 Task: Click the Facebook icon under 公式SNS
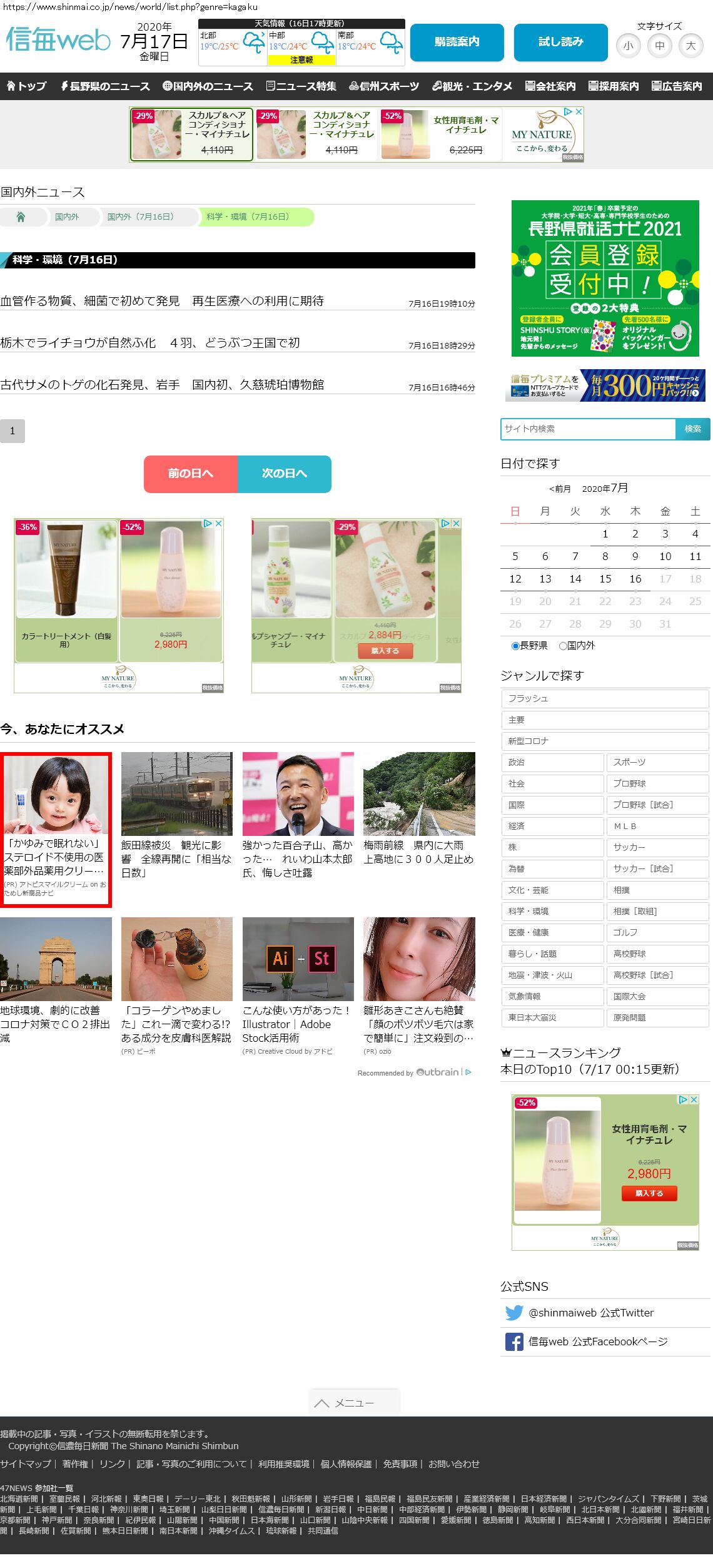pyautogui.click(x=514, y=1341)
